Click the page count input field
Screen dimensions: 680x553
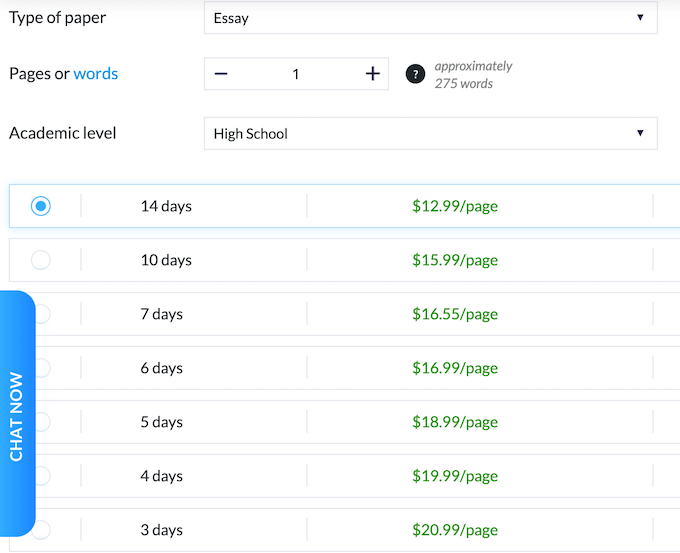296,74
